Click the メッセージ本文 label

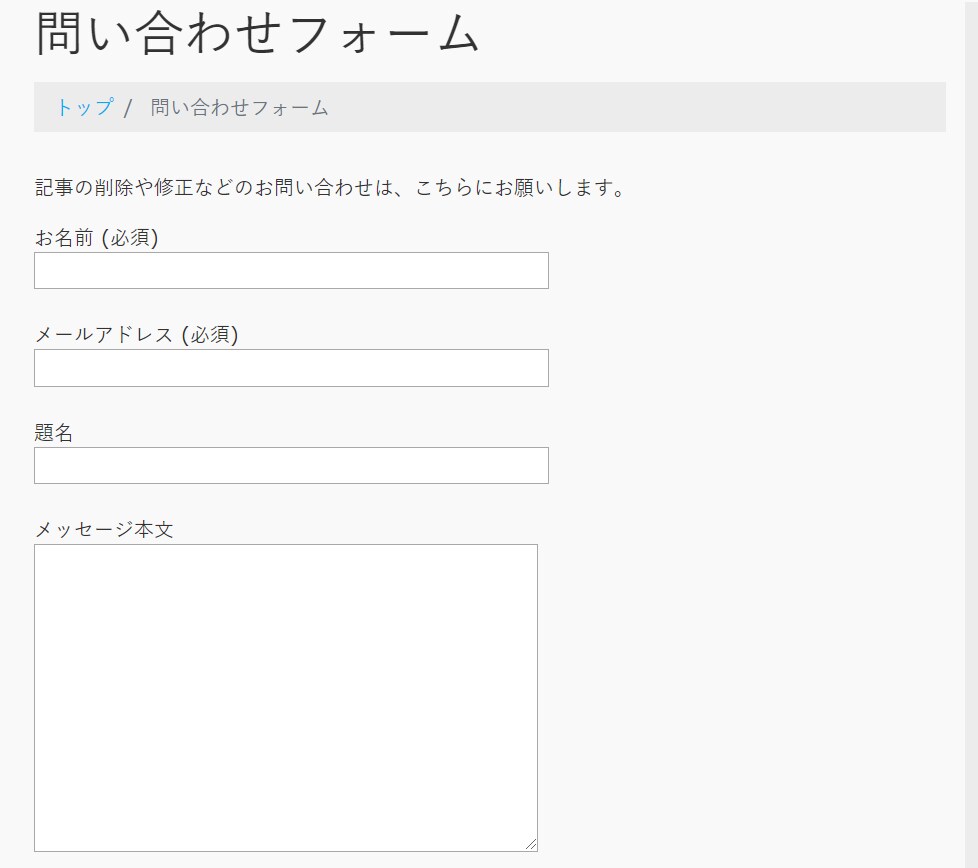(104, 529)
